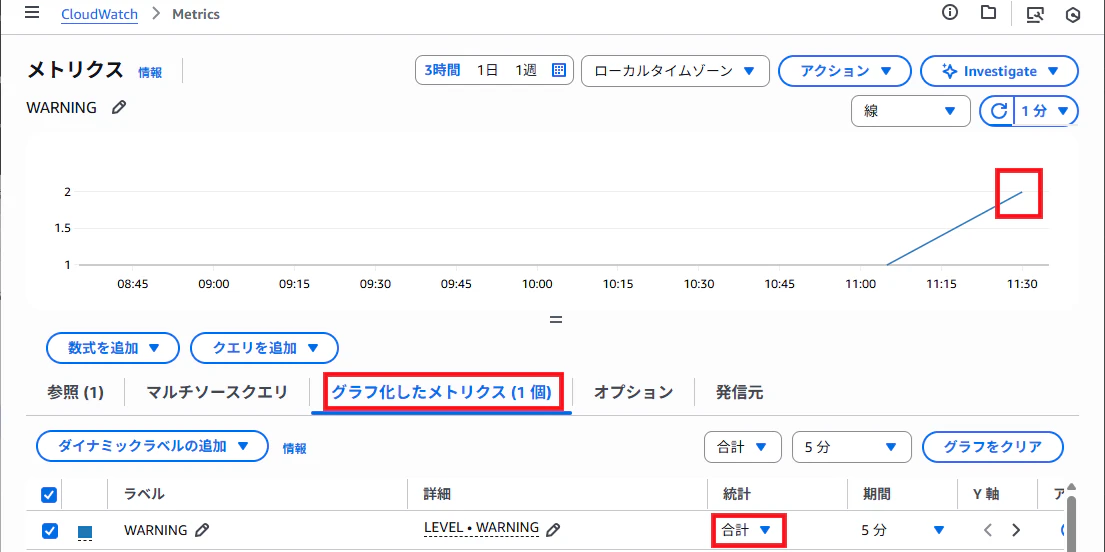Edit the WARNING graph title pencil icon
Screen dimensions: 1105x552
[x=119, y=107]
